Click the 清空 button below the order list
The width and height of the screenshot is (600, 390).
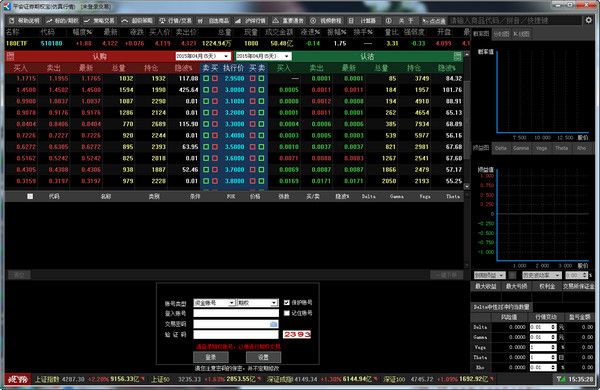[19, 275]
